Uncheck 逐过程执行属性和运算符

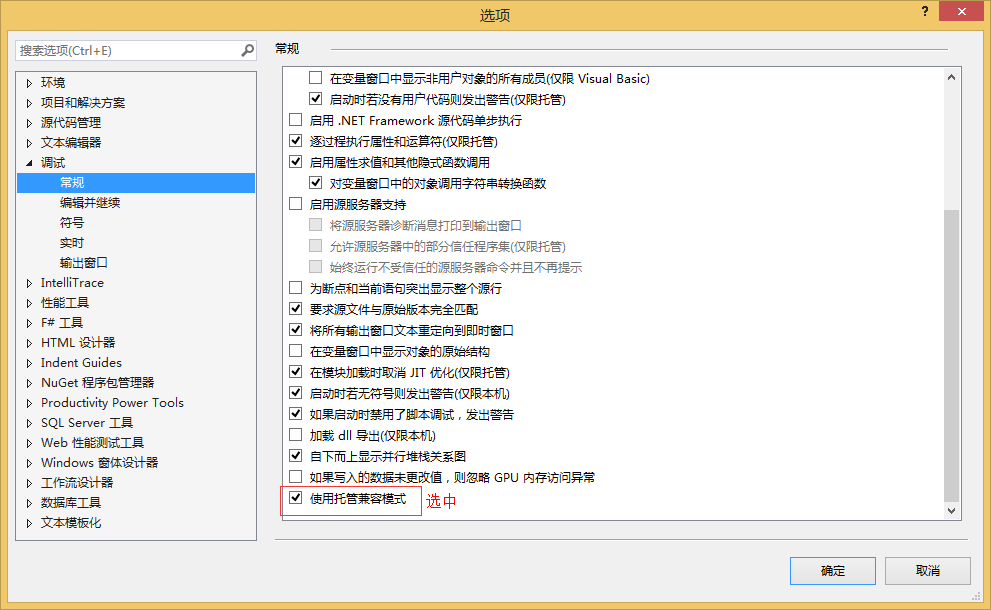[x=295, y=140]
